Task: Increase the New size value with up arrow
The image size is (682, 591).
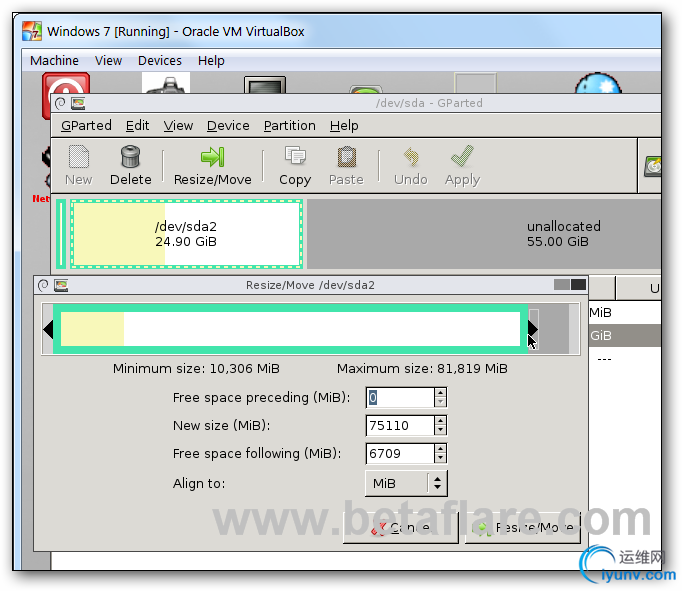Action: click(x=440, y=421)
